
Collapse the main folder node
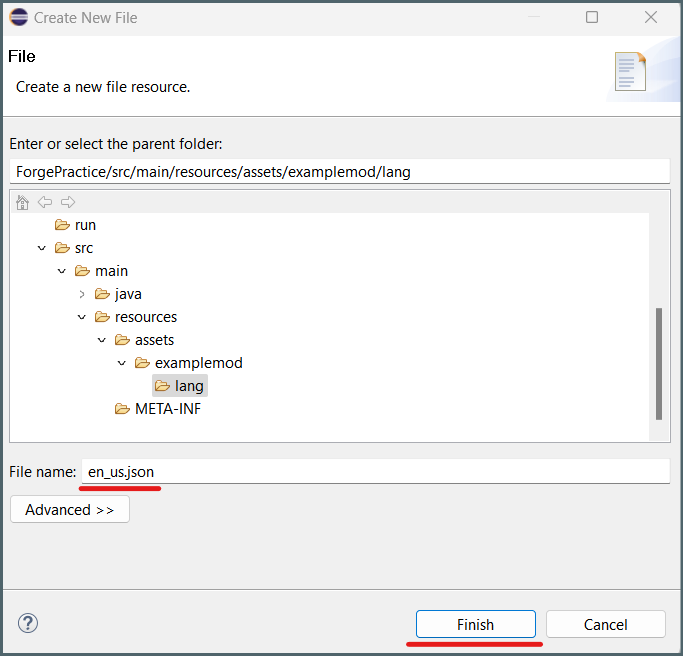[62, 271]
